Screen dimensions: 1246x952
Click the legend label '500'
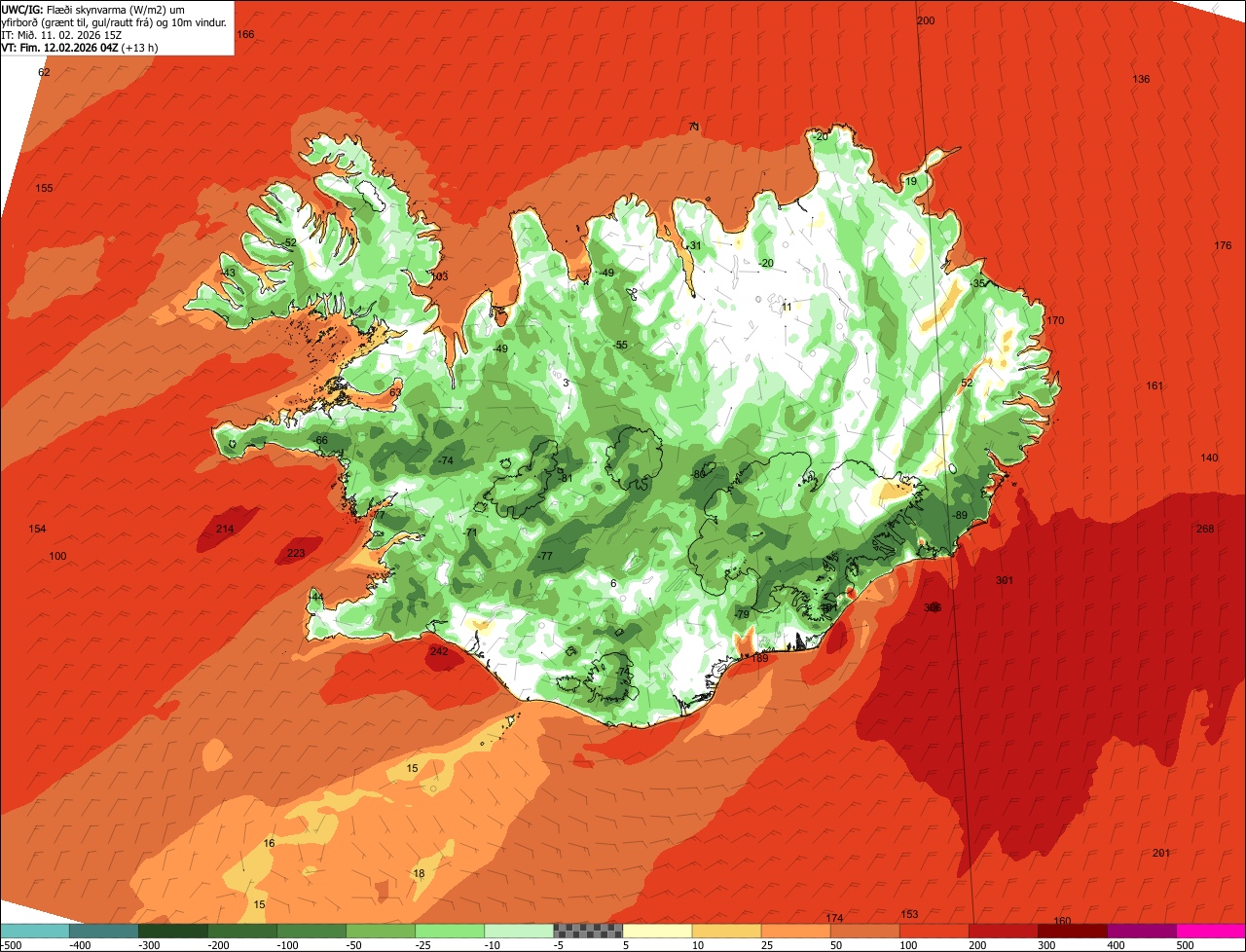[x=1185, y=944]
